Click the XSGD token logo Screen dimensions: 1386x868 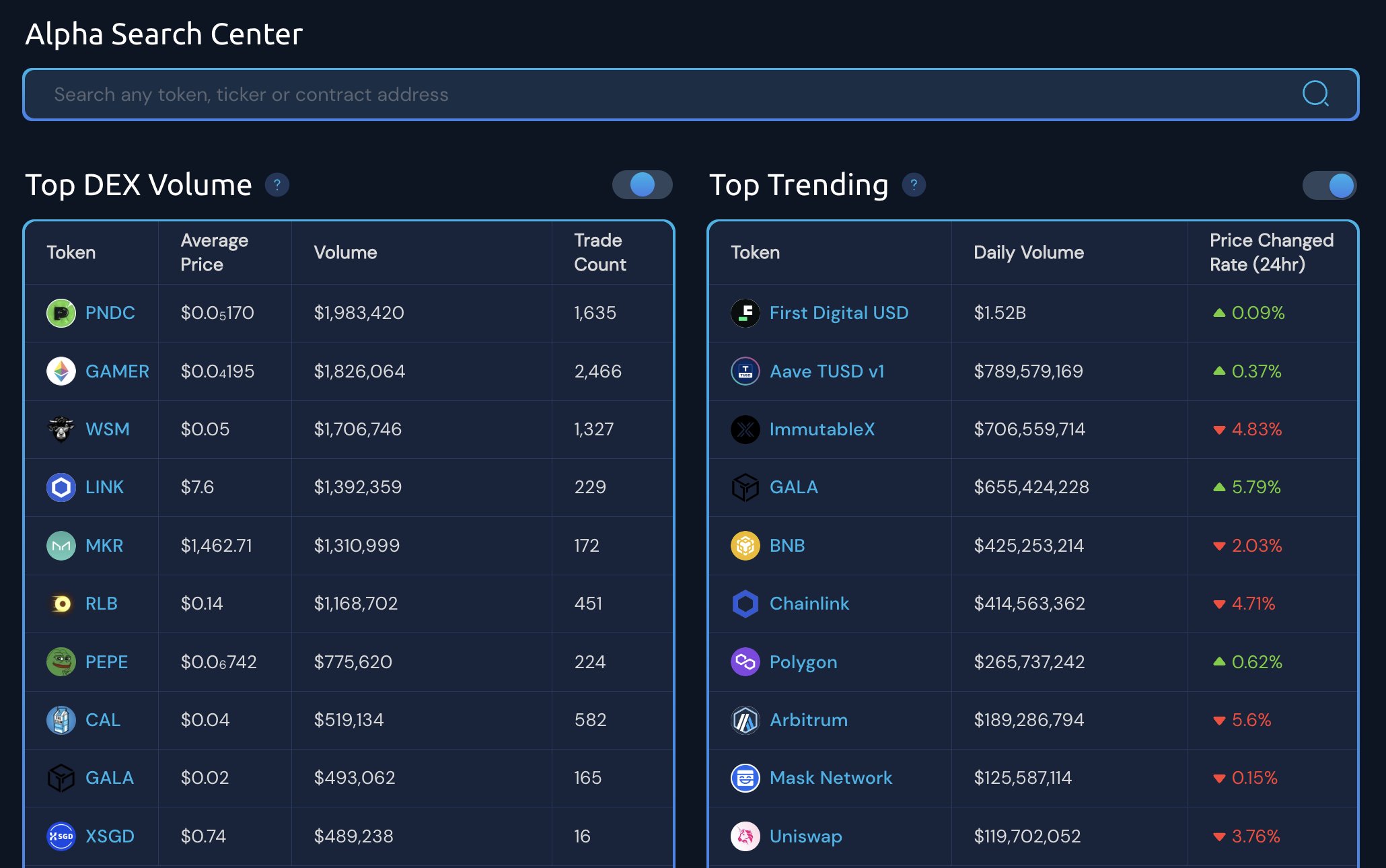tap(61, 836)
